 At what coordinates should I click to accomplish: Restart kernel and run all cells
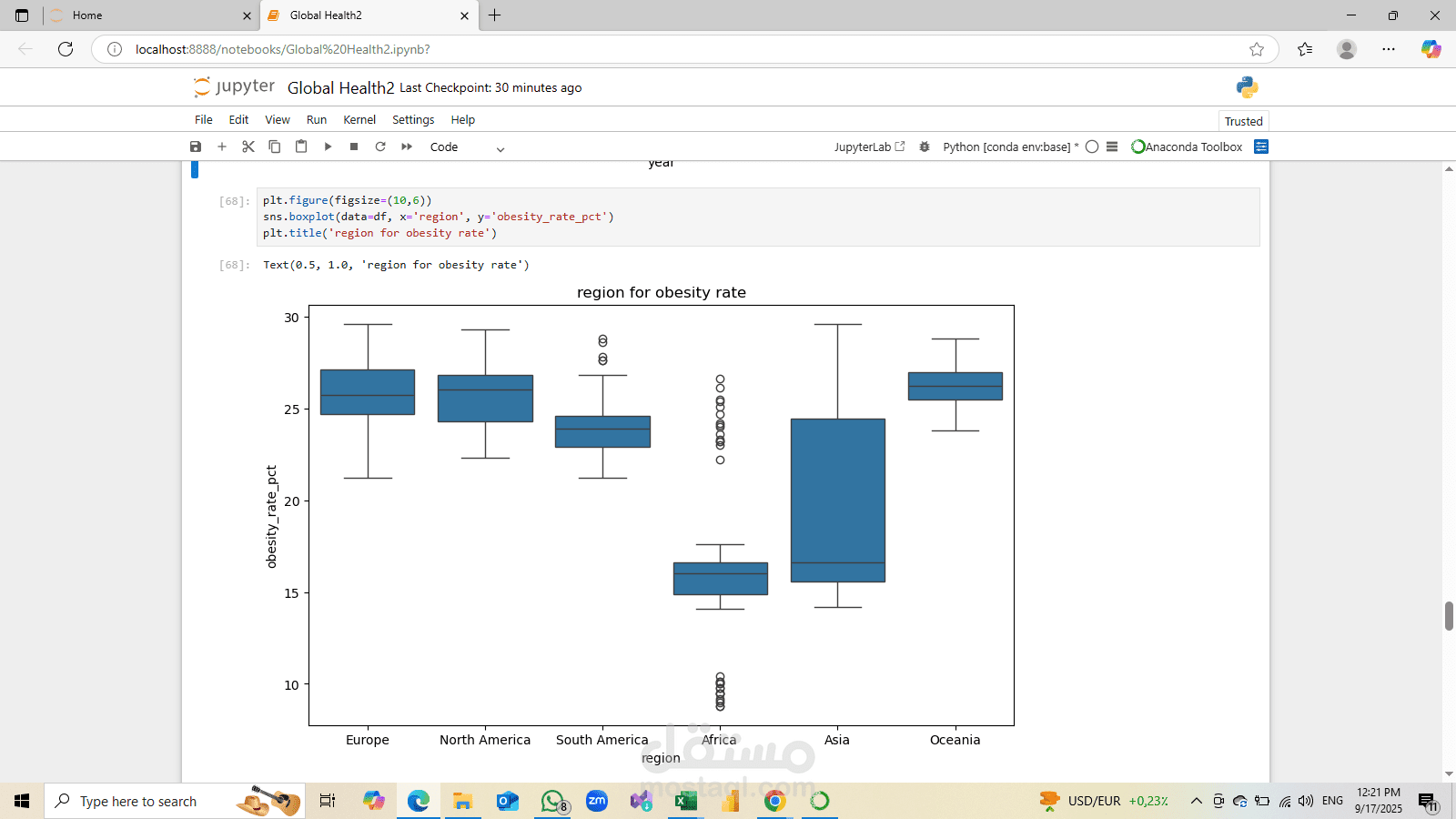tap(407, 147)
